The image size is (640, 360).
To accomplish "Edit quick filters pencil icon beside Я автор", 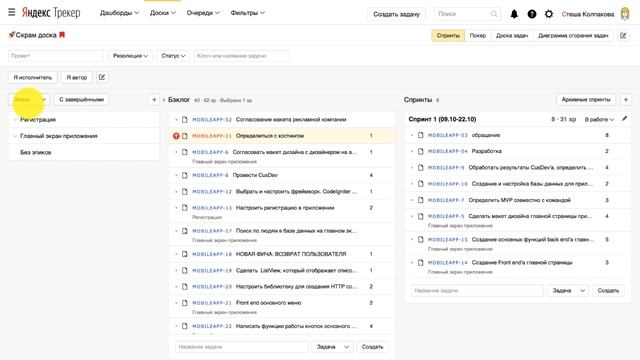I will pos(102,77).
